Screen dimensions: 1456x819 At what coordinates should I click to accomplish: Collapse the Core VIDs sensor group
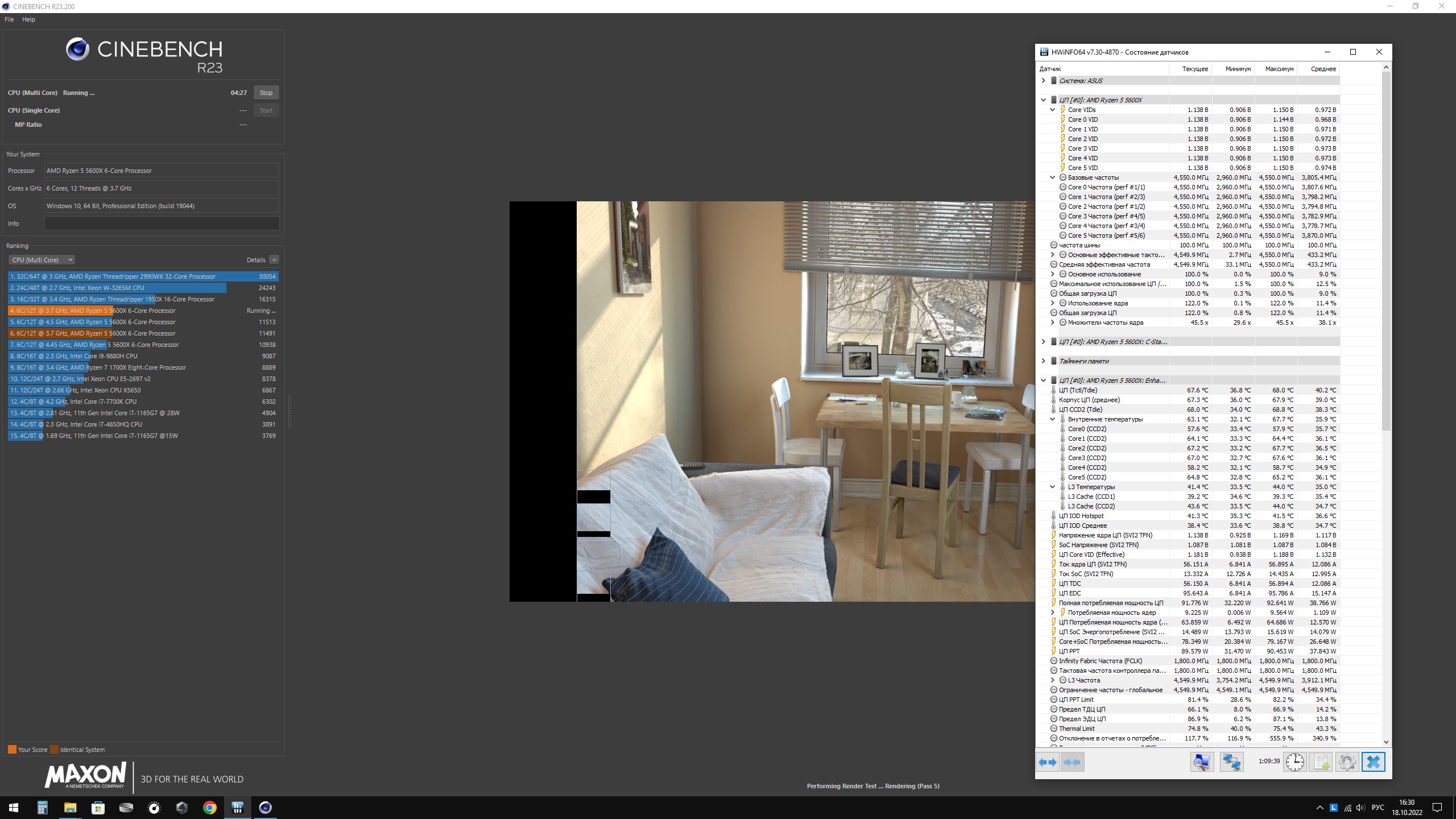pyautogui.click(x=1052, y=110)
